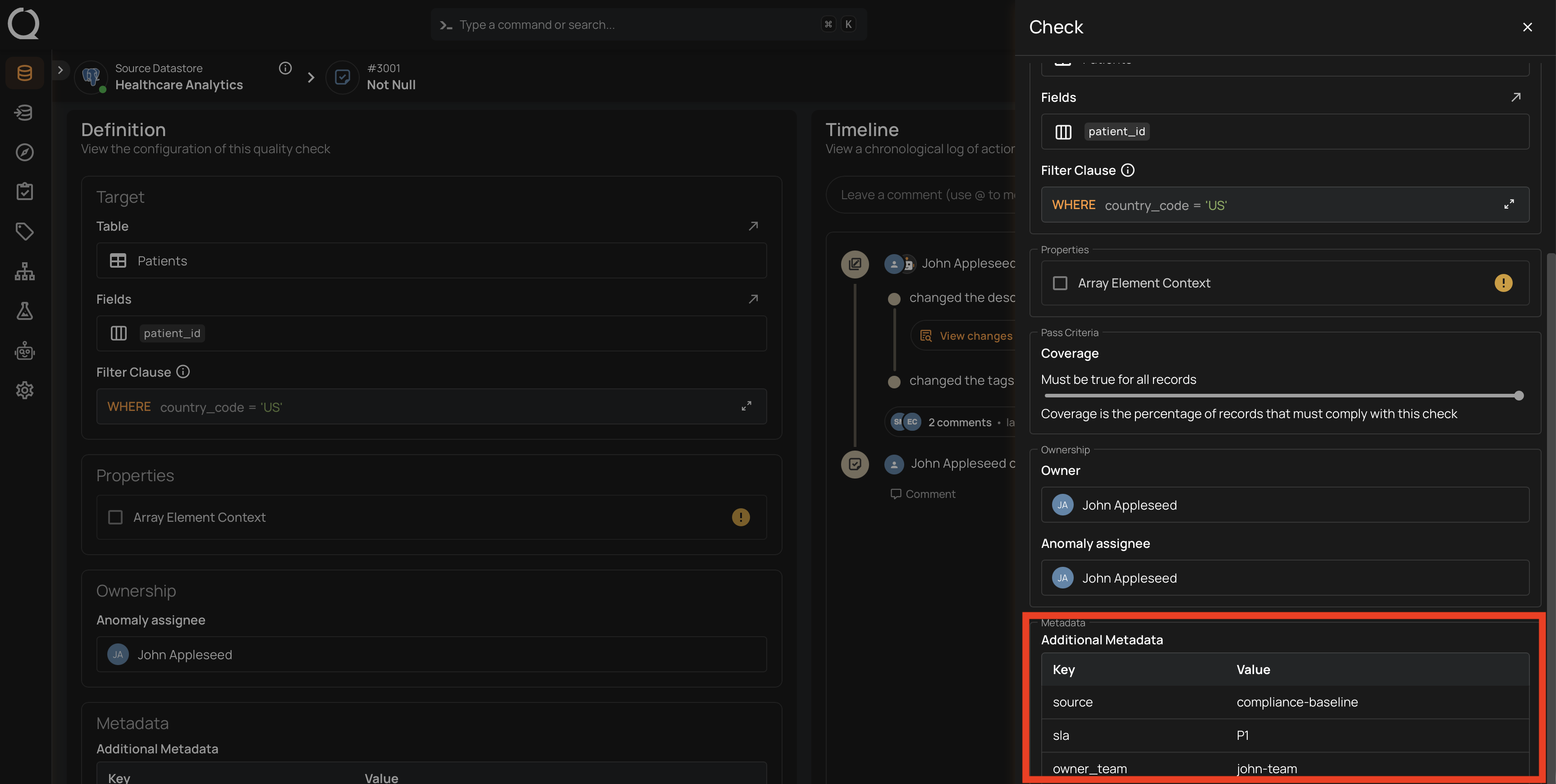The image size is (1556, 784).
Task: Click the Comment link in Timeline
Action: [x=923, y=494]
